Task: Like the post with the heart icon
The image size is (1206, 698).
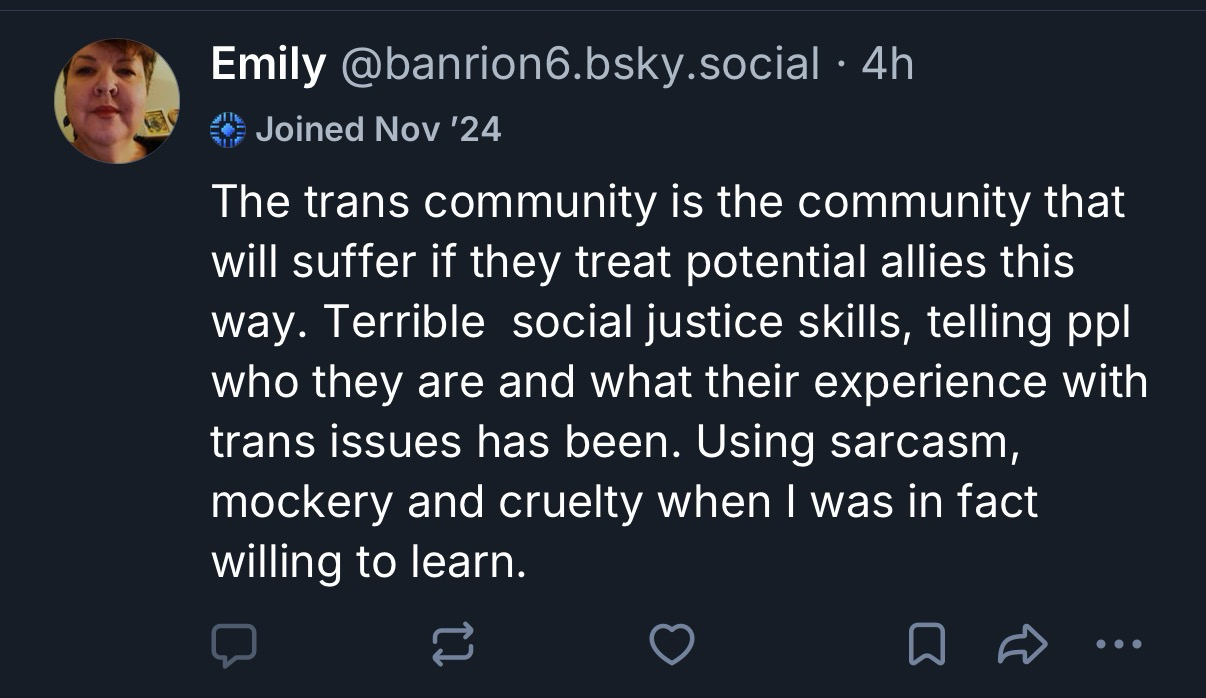Action: click(x=671, y=646)
